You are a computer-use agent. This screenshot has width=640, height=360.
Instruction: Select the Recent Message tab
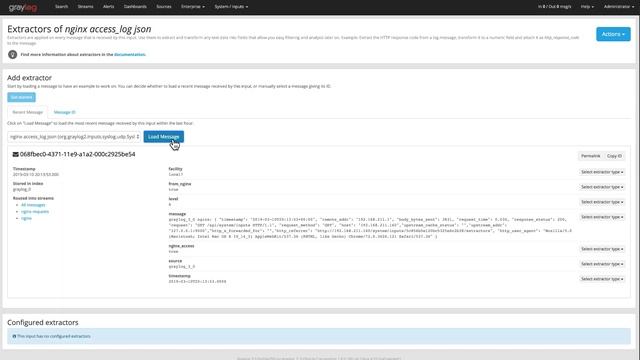click(27, 112)
